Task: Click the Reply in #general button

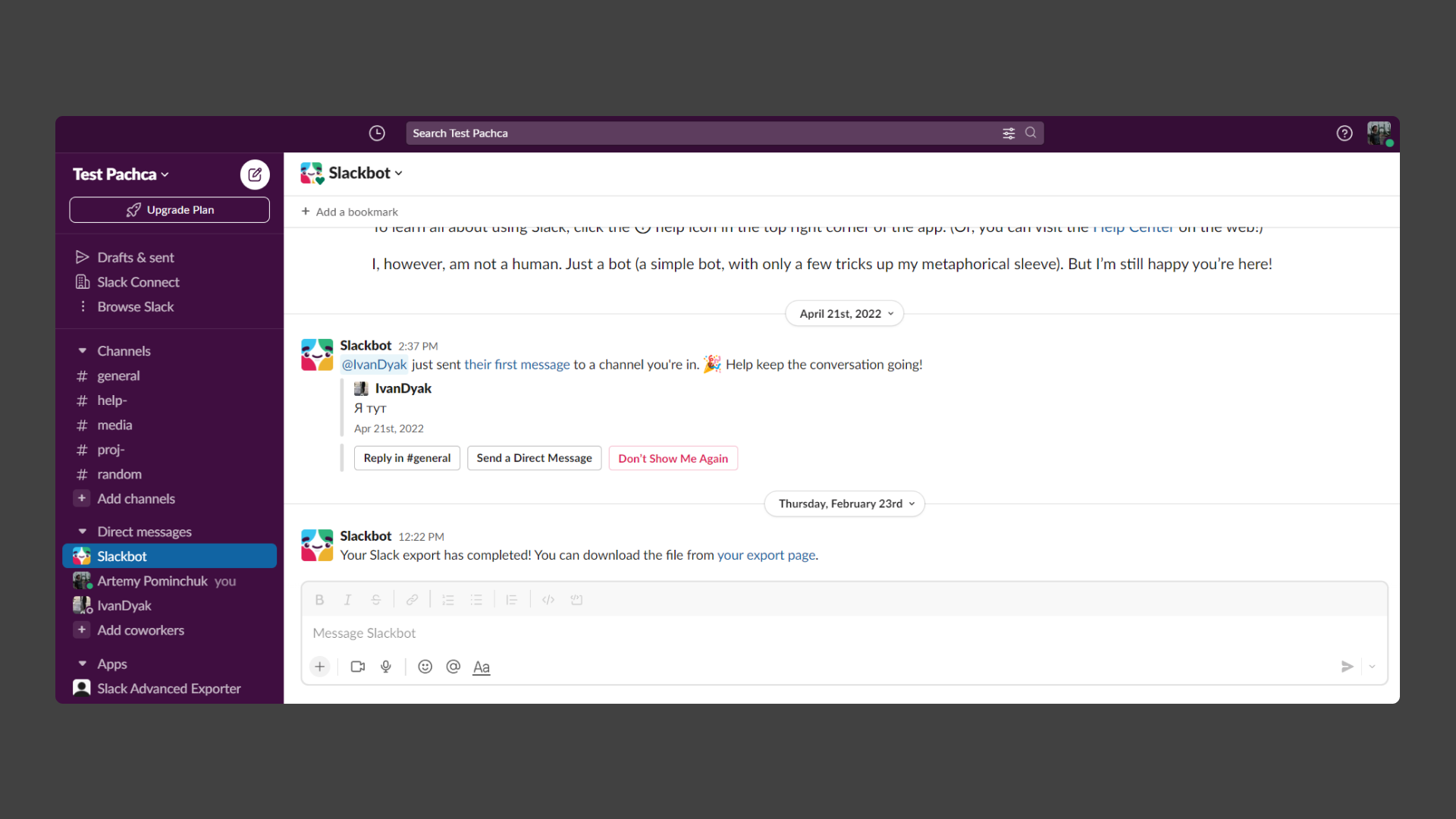Action: [x=406, y=458]
